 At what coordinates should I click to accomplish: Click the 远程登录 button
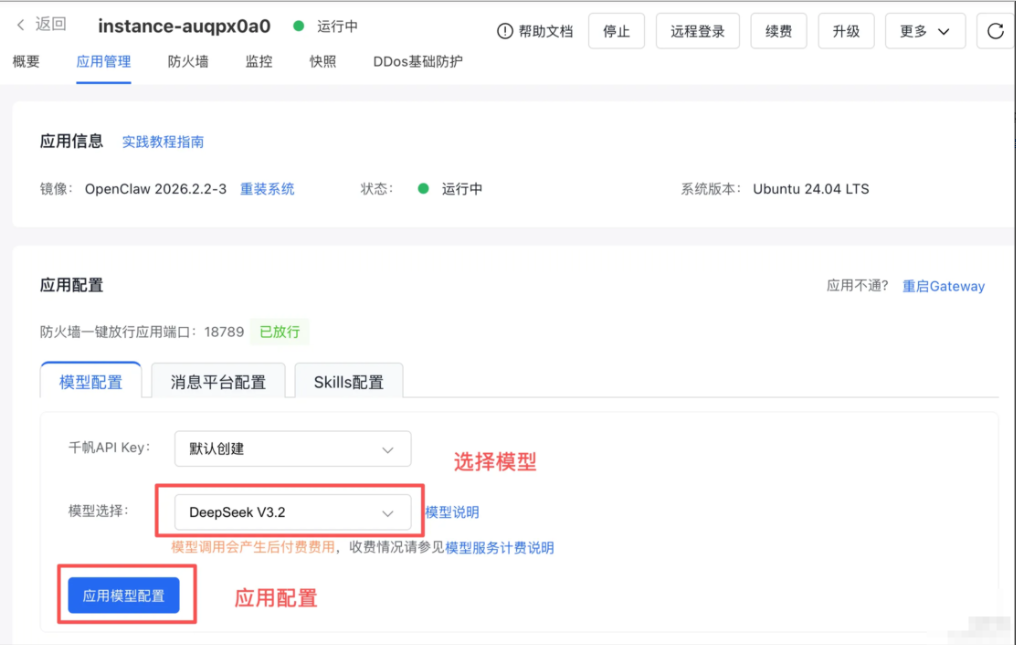(697, 31)
